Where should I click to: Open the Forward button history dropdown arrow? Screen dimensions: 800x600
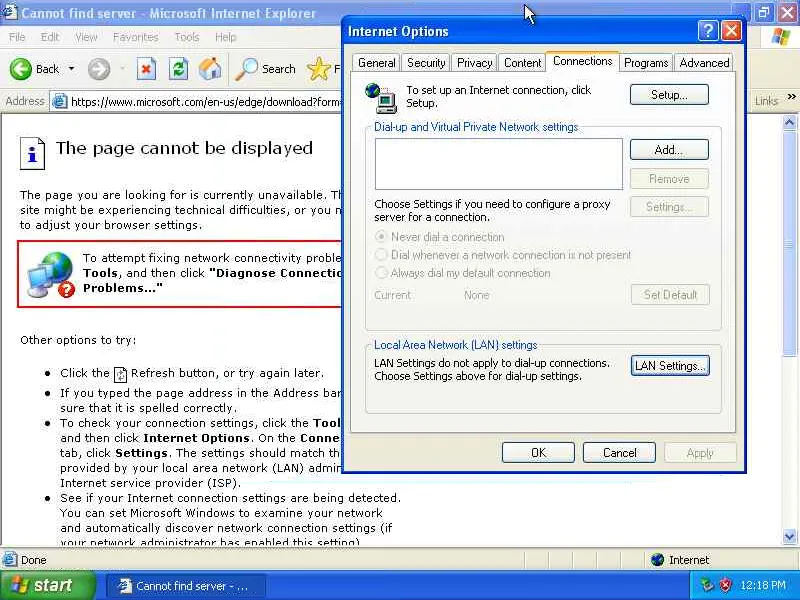click(122, 68)
